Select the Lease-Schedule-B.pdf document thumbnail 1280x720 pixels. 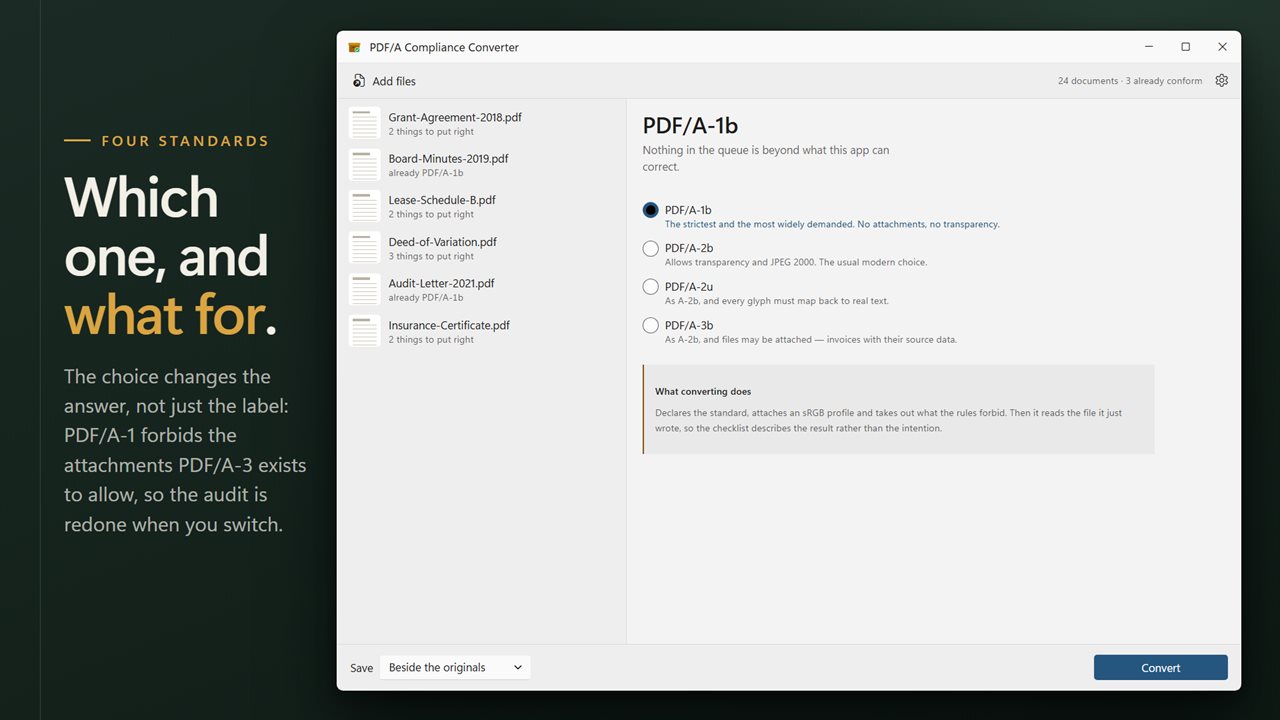[365, 207]
